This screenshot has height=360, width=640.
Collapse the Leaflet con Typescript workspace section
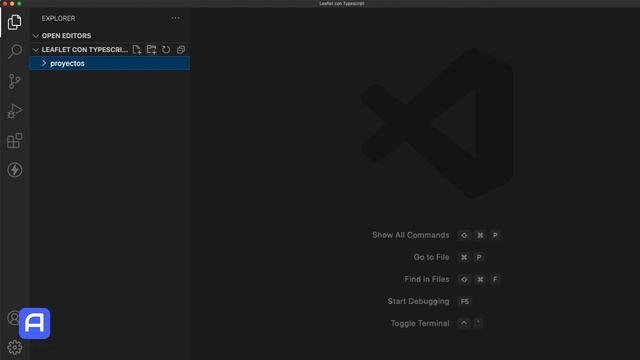pyautogui.click(x=36, y=50)
